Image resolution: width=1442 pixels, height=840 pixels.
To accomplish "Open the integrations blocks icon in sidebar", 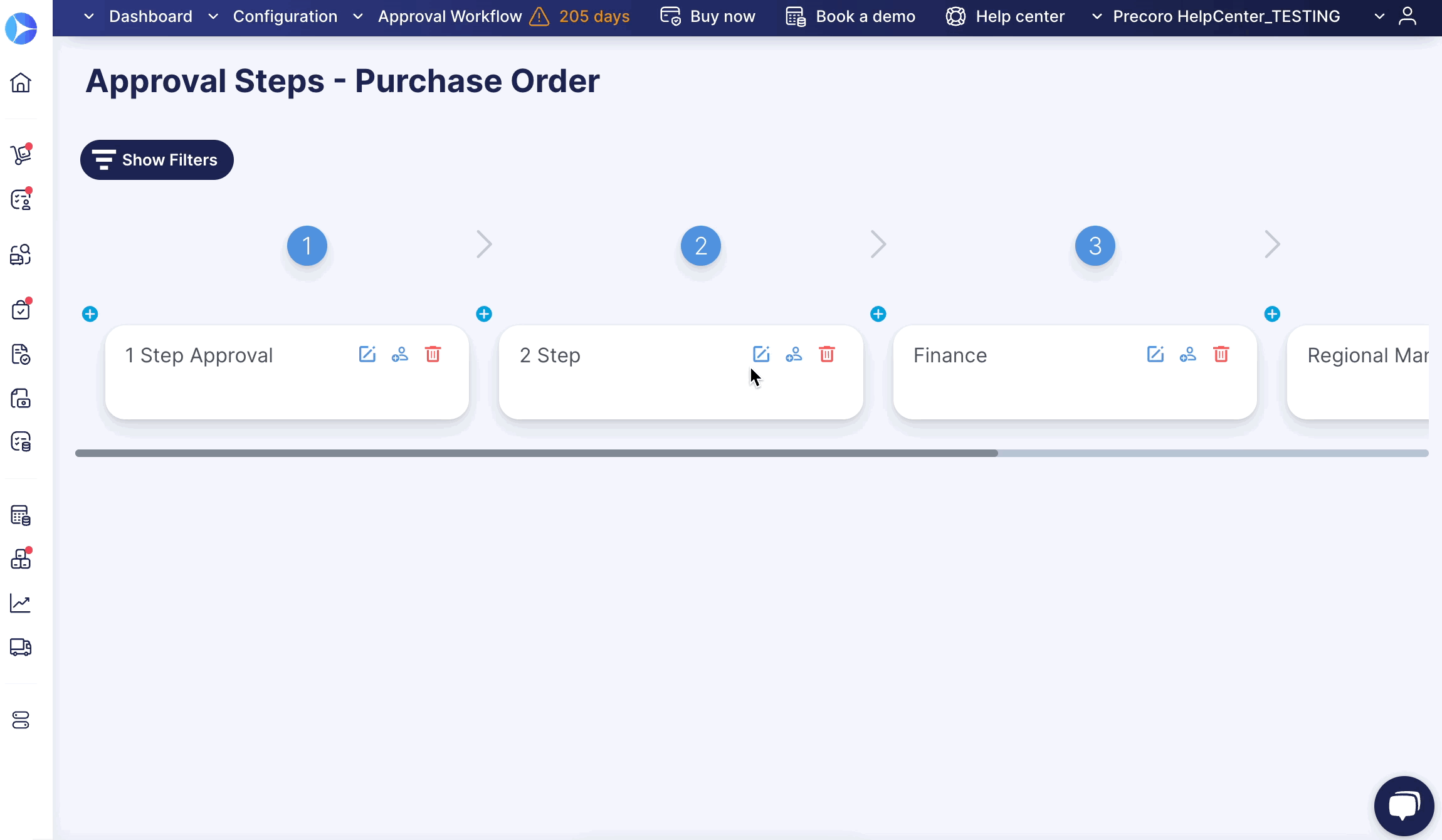I will tap(21, 559).
